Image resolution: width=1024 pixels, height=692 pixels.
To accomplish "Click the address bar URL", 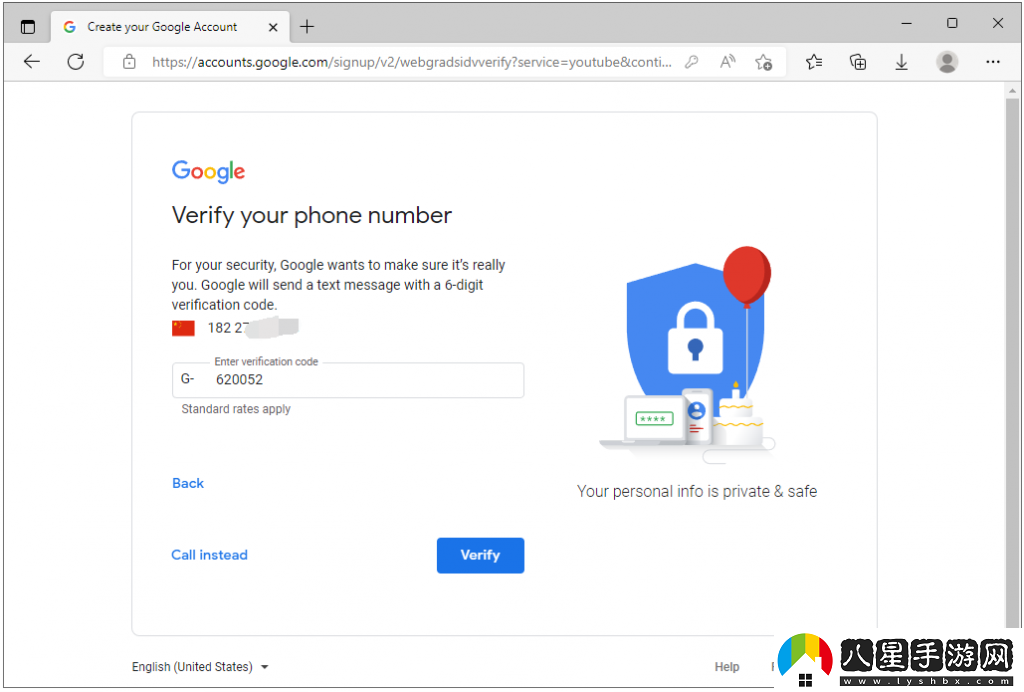I will (x=410, y=62).
